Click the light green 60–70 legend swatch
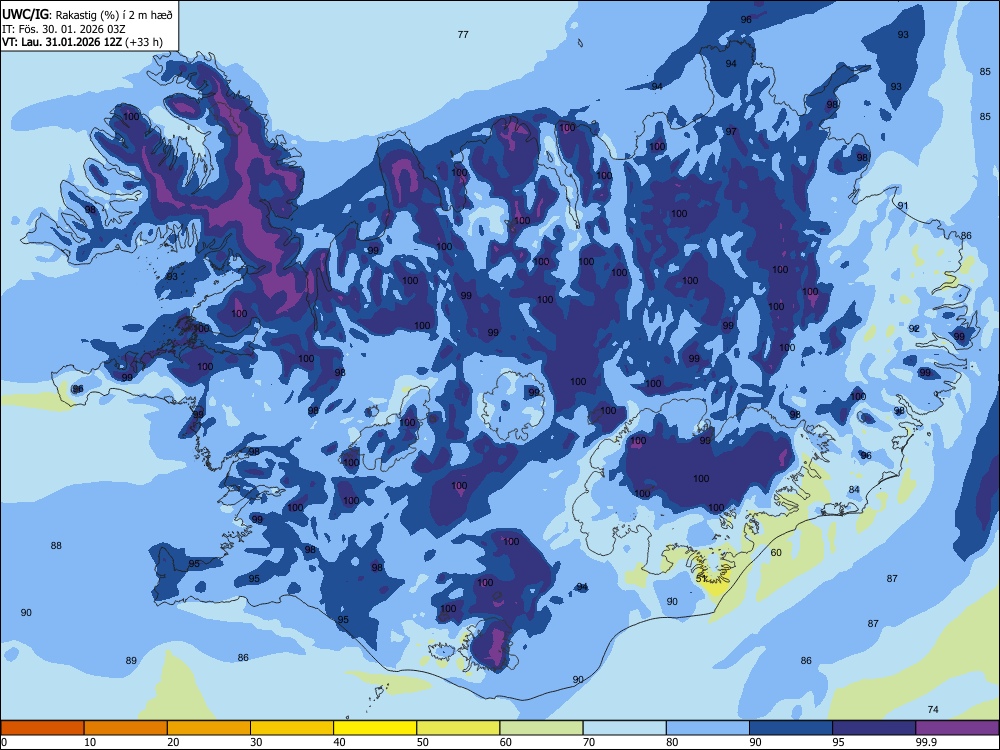The width and height of the screenshot is (1000, 750). click(541, 728)
